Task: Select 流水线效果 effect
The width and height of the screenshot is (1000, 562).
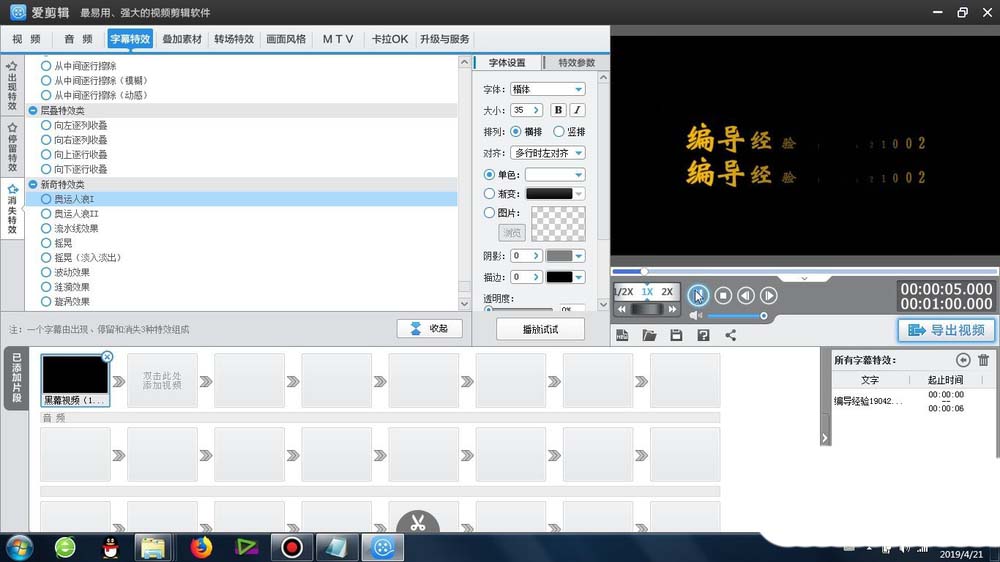Action: 46,228
